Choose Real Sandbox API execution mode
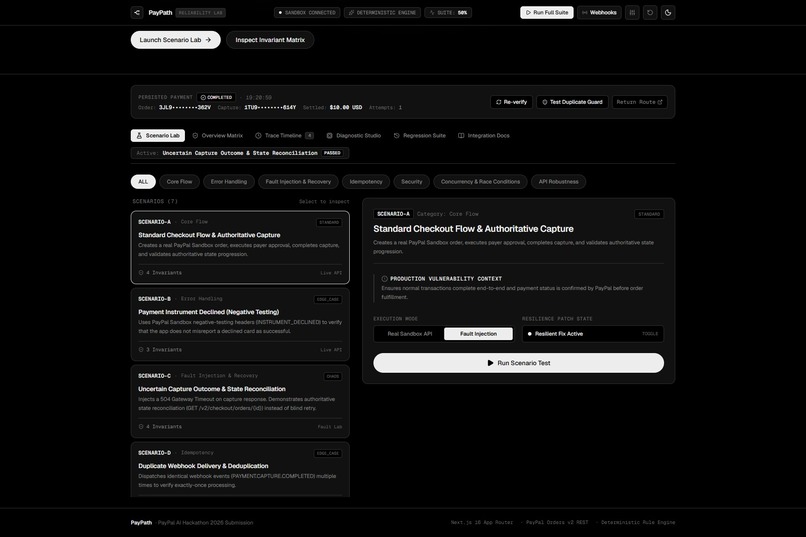This screenshot has height=537, width=806. point(410,334)
